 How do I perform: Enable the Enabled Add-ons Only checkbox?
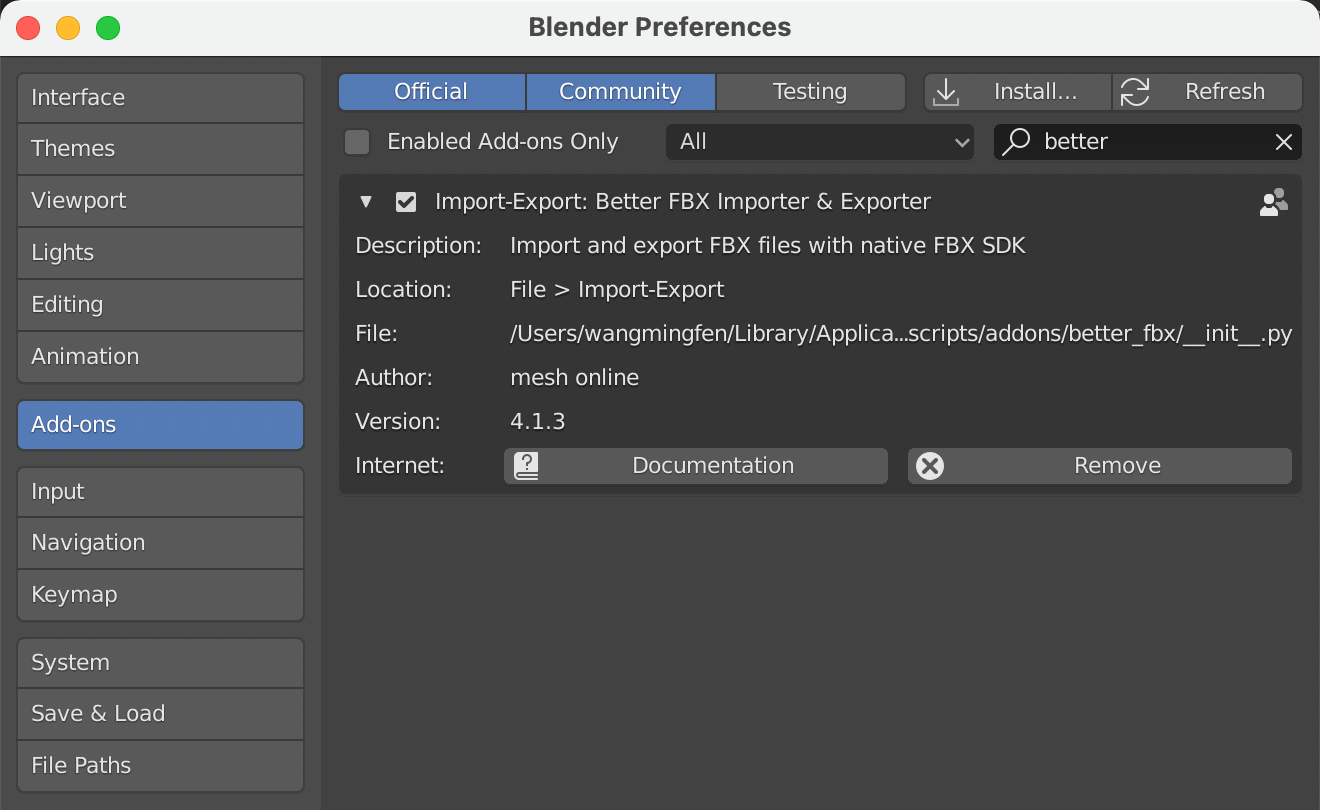tap(356, 141)
